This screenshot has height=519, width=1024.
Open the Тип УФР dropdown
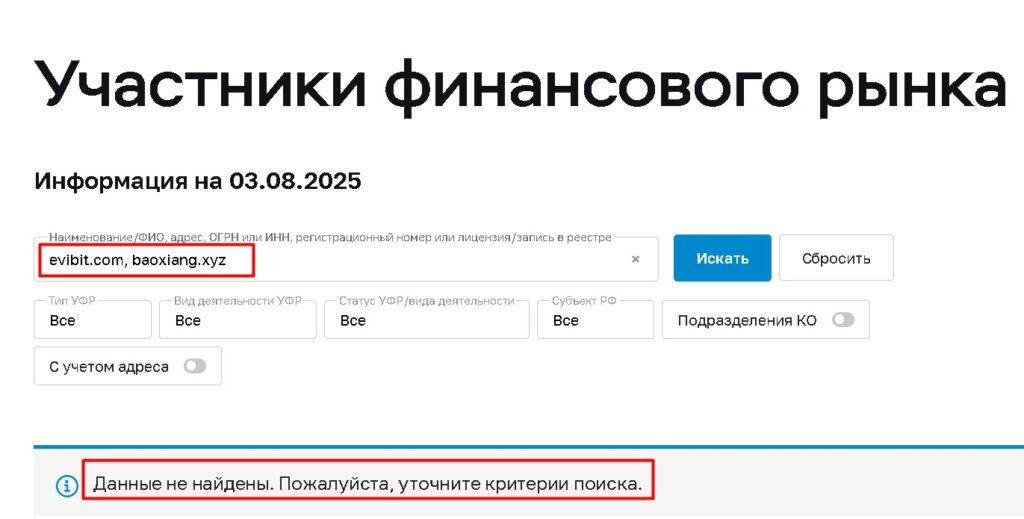(x=92, y=319)
